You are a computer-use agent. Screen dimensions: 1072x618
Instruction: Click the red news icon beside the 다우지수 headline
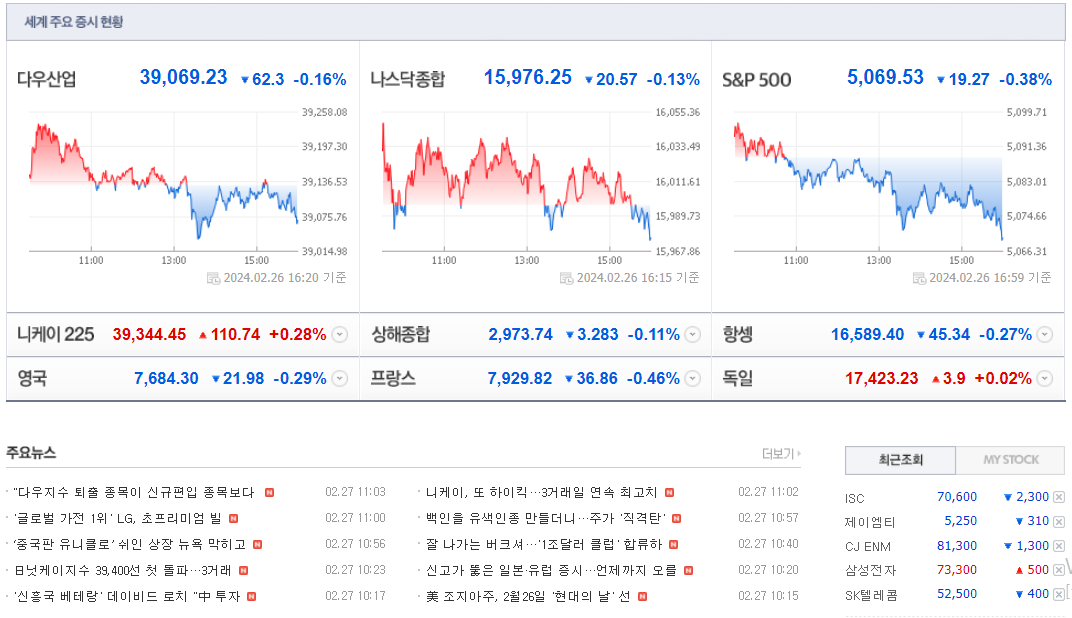pos(269,493)
